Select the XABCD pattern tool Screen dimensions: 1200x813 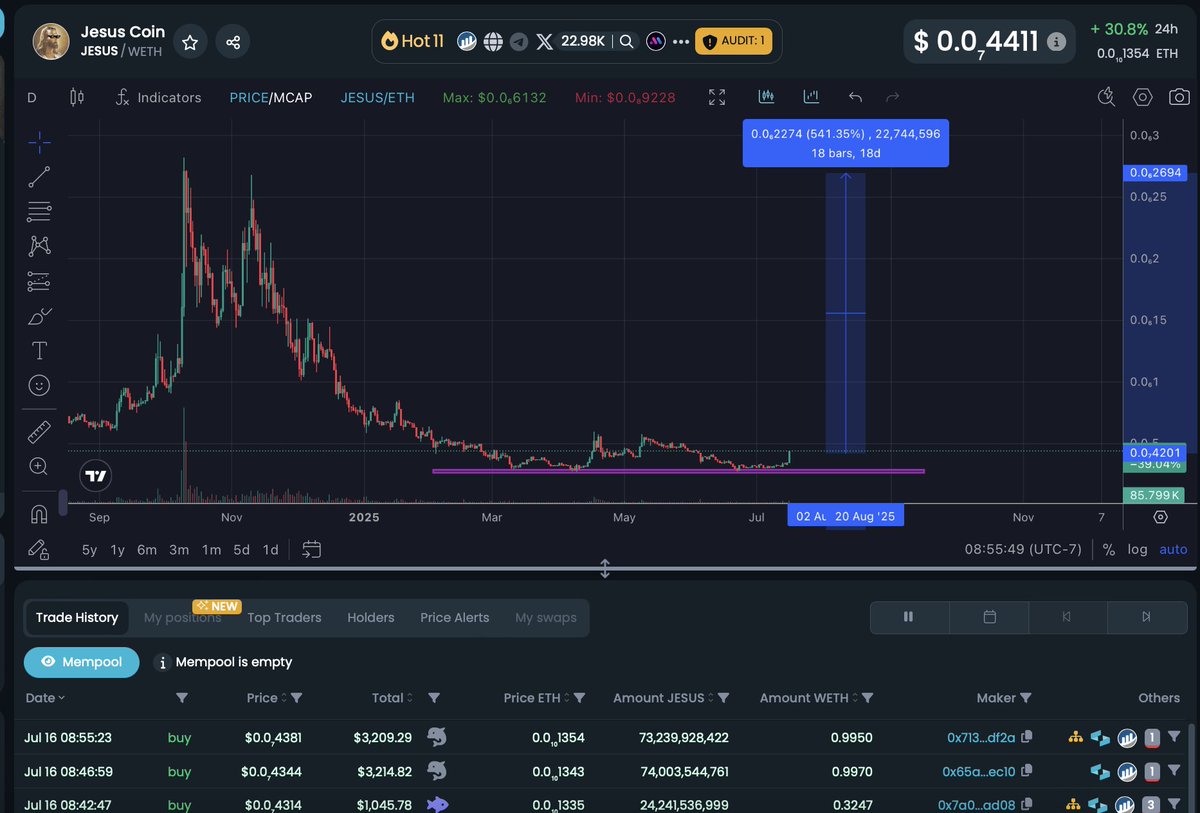[x=39, y=245]
